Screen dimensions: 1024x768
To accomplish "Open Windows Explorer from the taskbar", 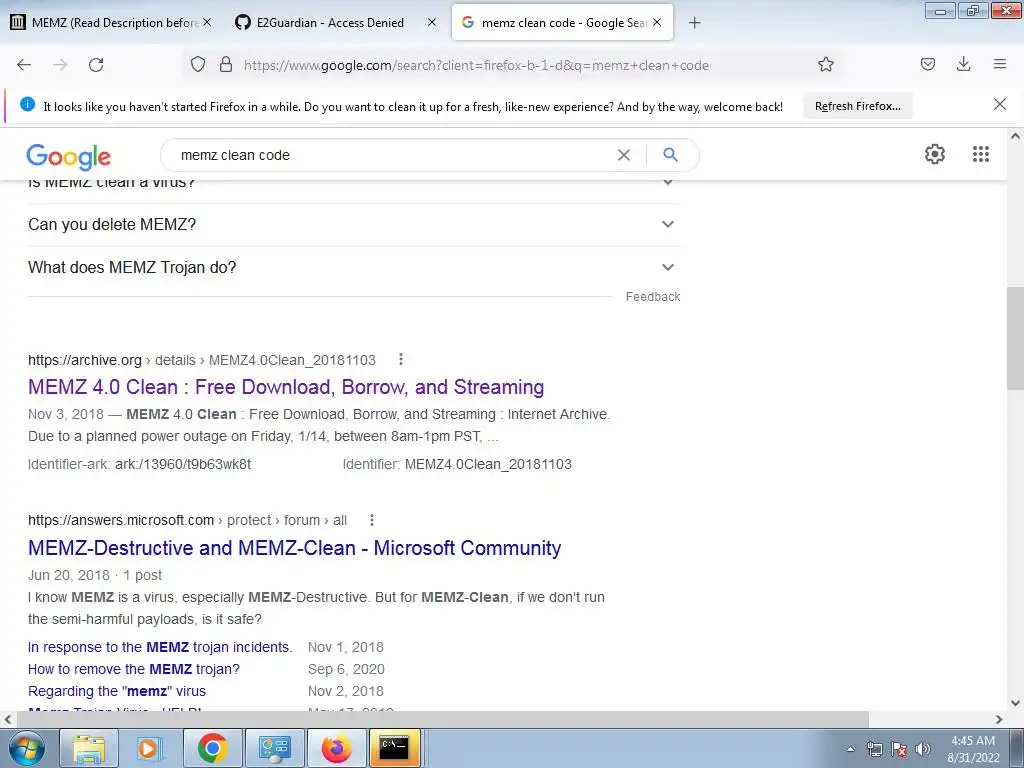I will (x=89, y=748).
